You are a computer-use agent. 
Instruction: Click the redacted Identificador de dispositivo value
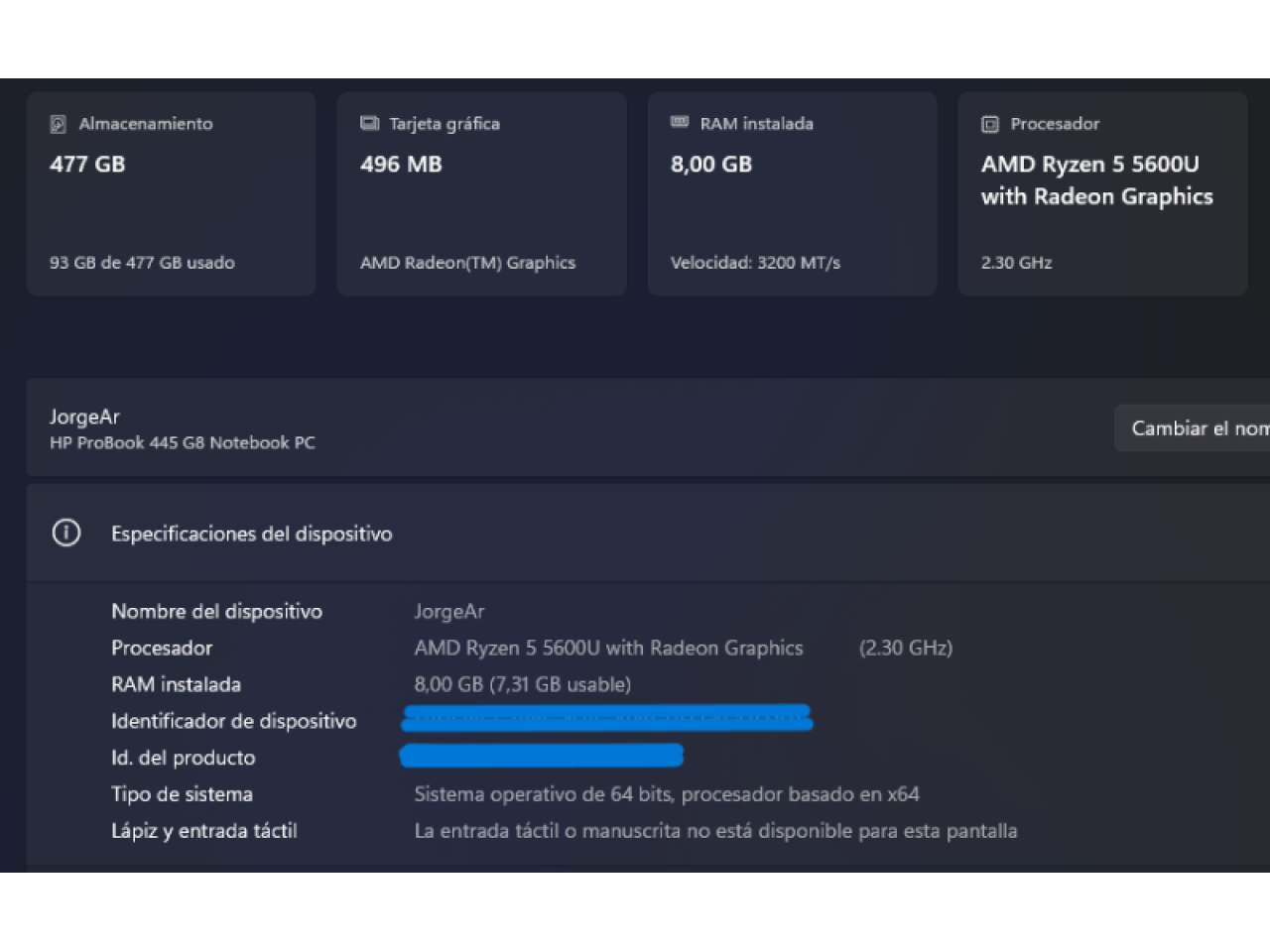click(x=607, y=718)
